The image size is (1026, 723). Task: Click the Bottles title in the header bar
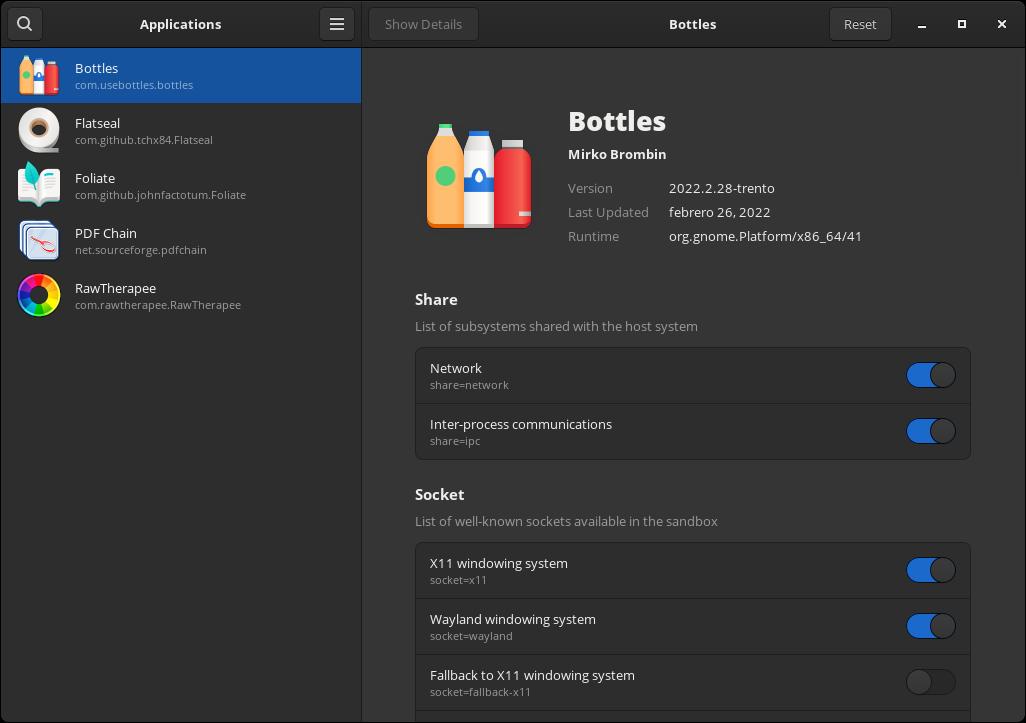692,24
